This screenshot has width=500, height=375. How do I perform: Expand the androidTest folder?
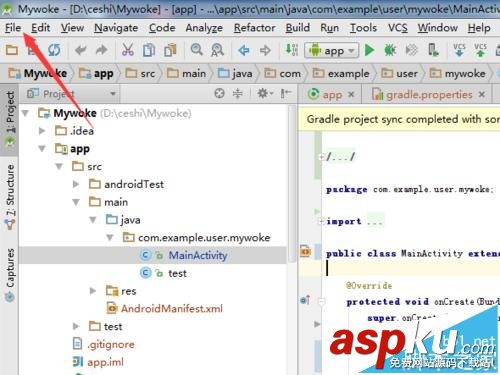pyautogui.click(x=76, y=184)
